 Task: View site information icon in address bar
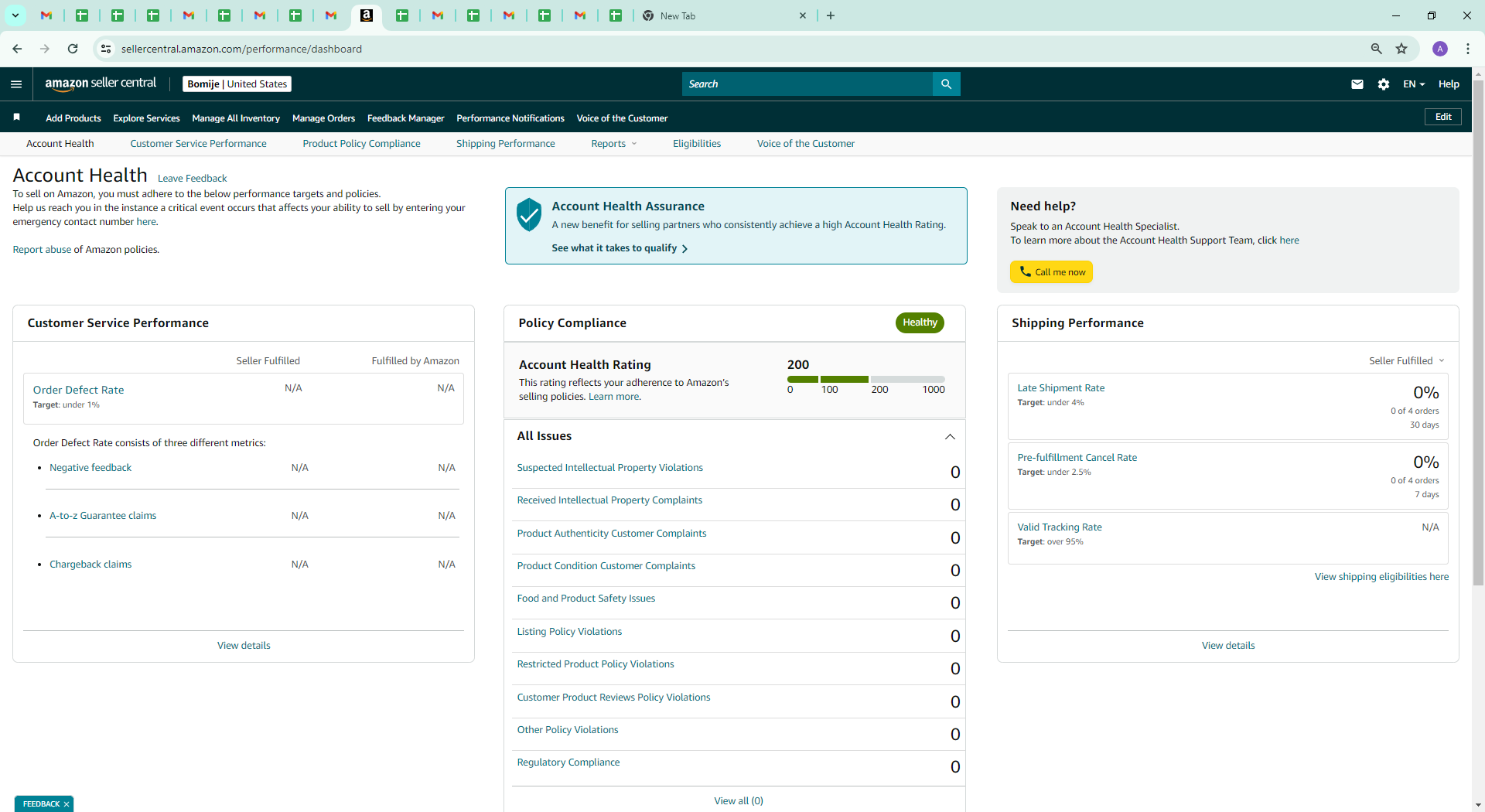[106, 49]
